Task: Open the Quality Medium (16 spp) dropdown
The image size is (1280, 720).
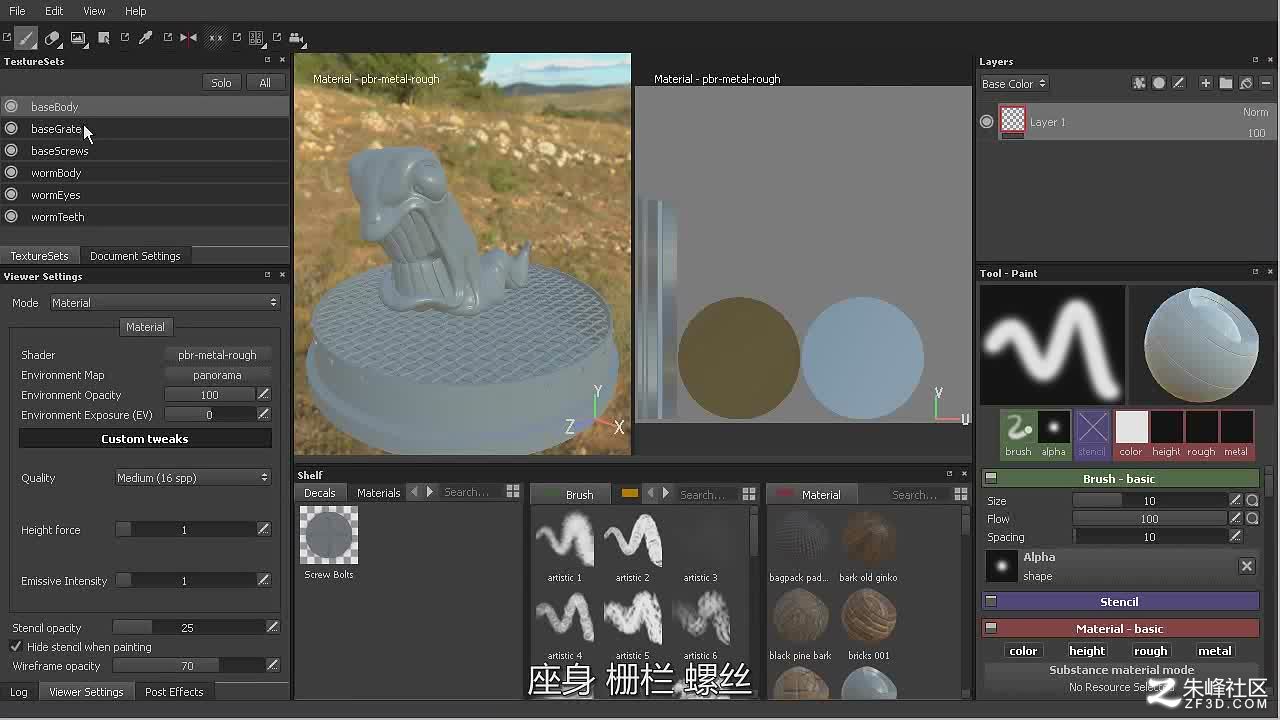Action: coord(192,478)
